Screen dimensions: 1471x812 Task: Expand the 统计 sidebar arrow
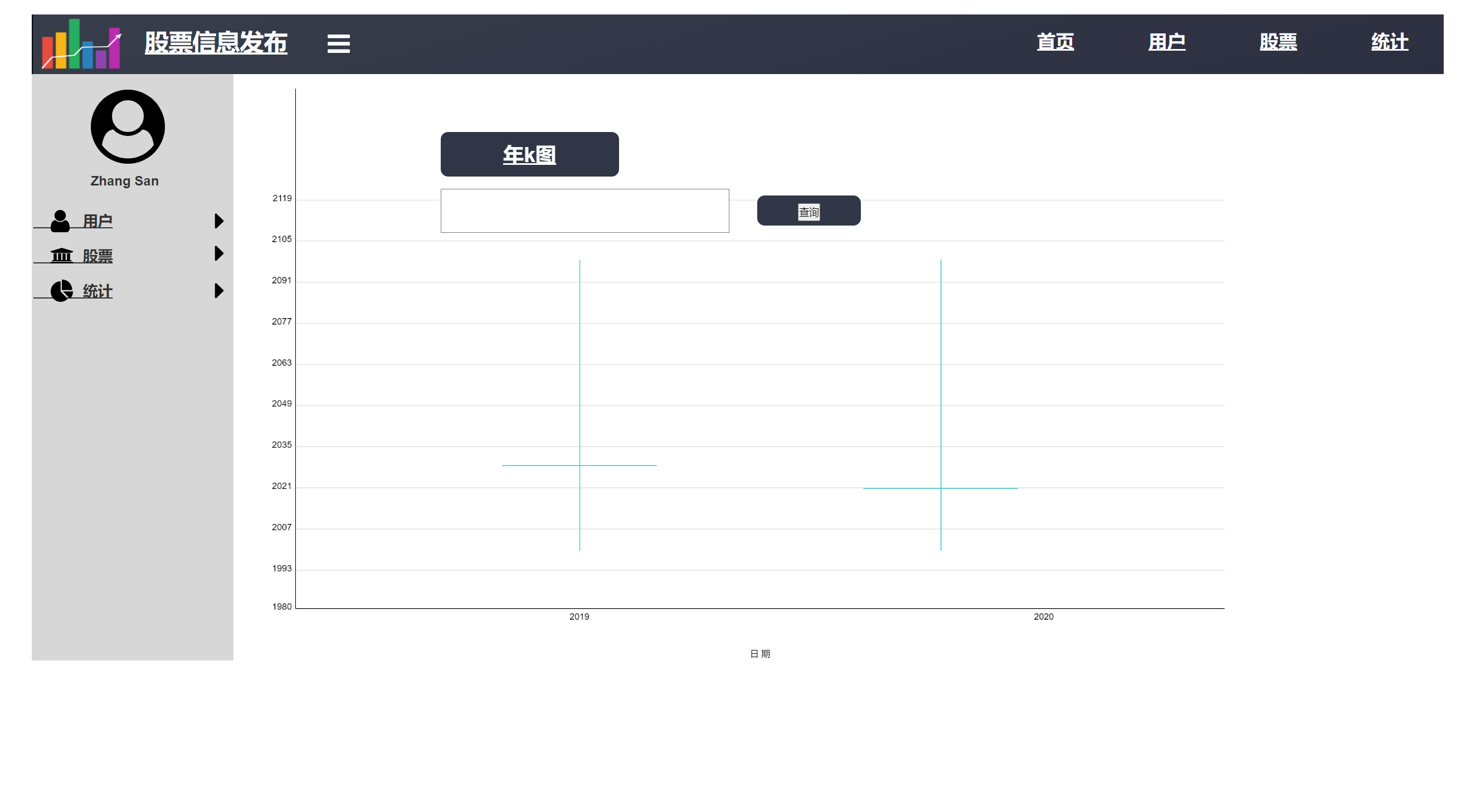coord(218,291)
